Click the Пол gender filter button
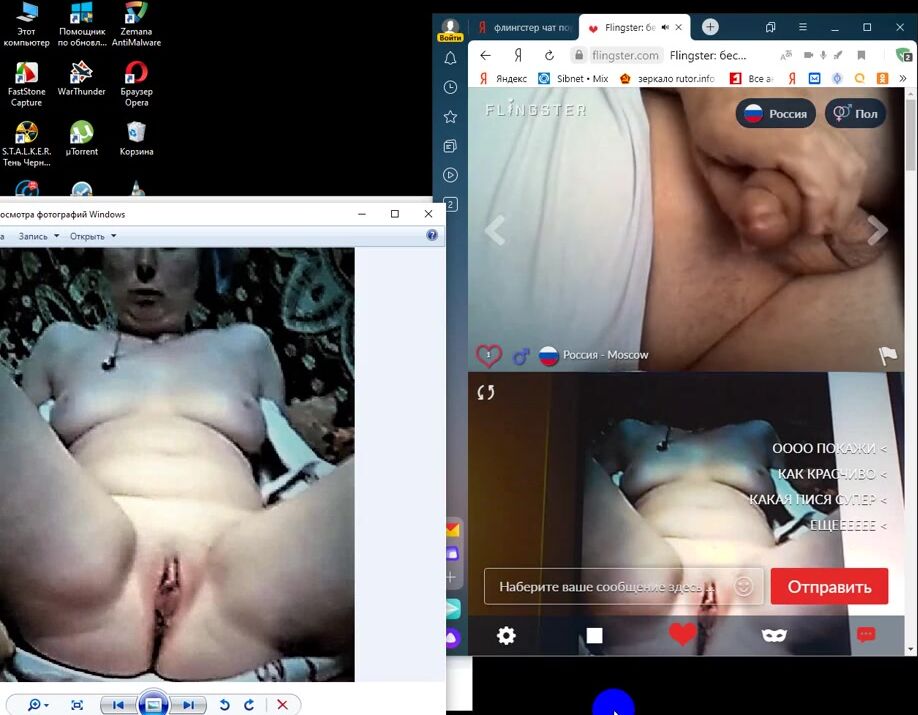The image size is (918, 715). click(855, 114)
